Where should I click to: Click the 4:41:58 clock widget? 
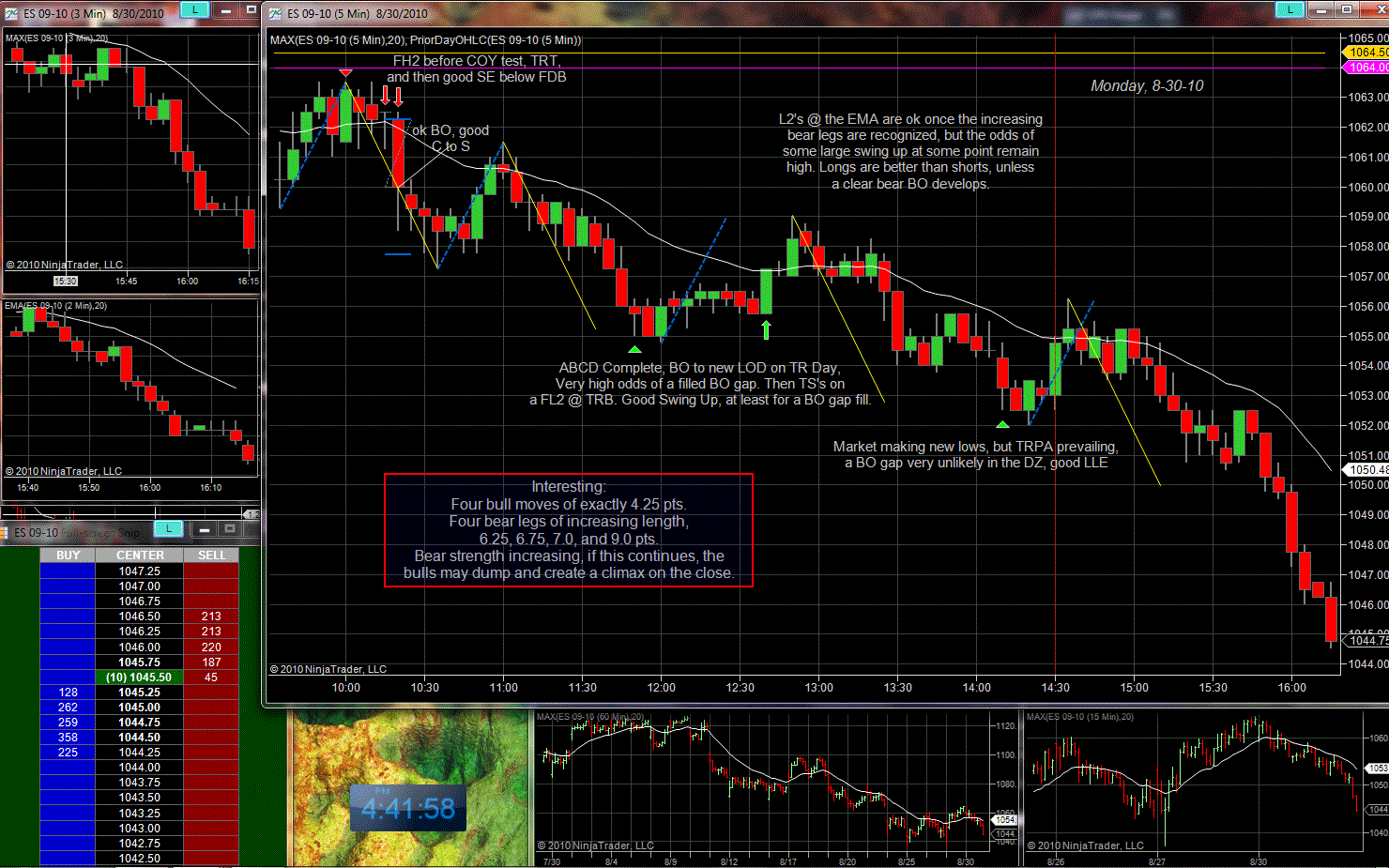(x=408, y=808)
